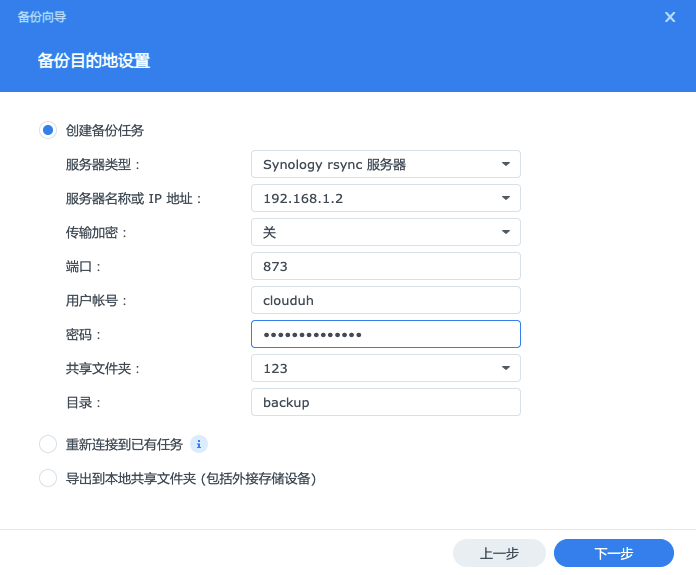Image resolution: width=696 pixels, height=575 pixels.
Task: Click the 端口 field containing 873
Action: coord(385,266)
